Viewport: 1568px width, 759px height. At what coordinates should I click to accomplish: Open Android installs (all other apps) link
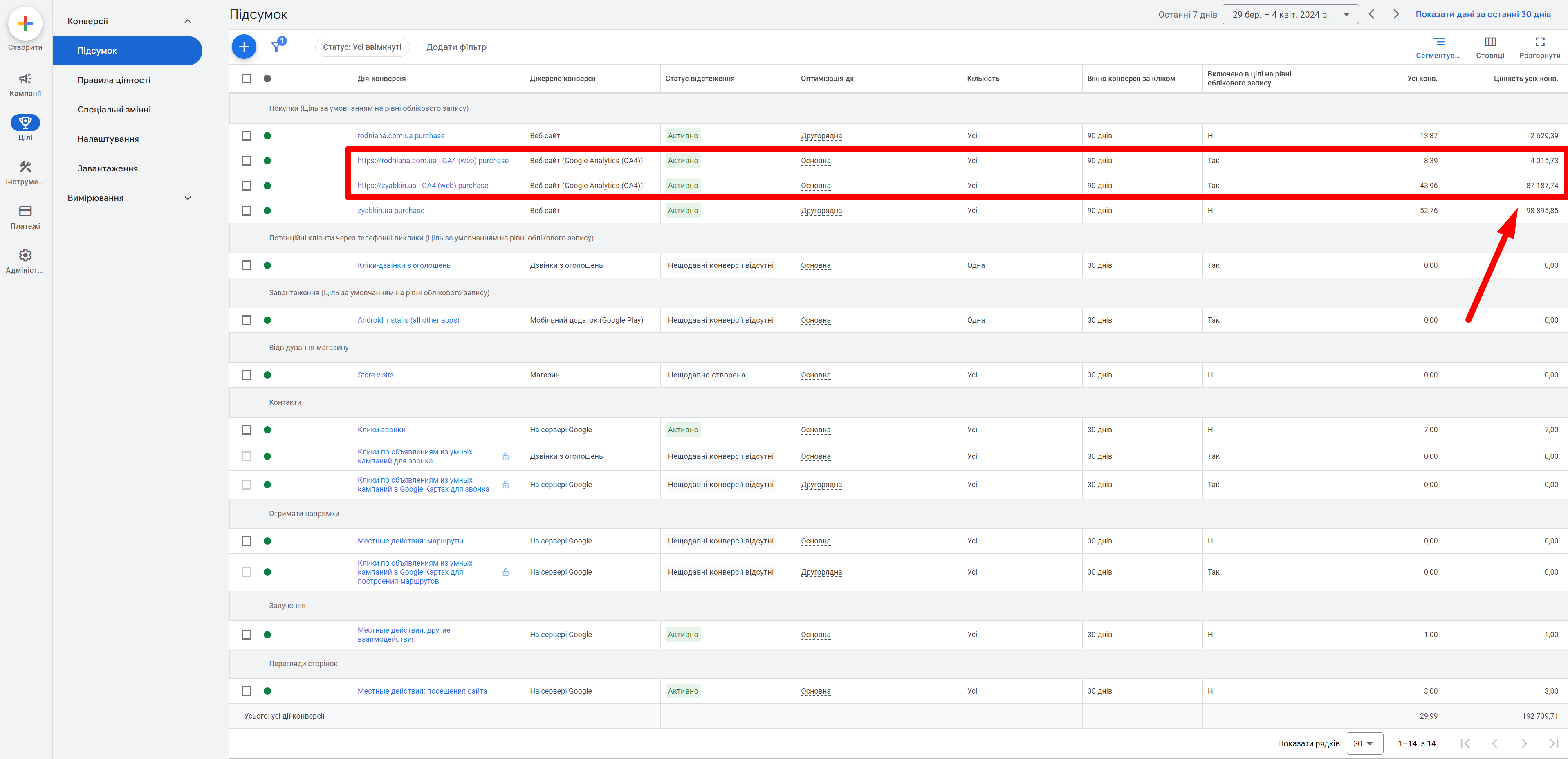click(x=408, y=320)
